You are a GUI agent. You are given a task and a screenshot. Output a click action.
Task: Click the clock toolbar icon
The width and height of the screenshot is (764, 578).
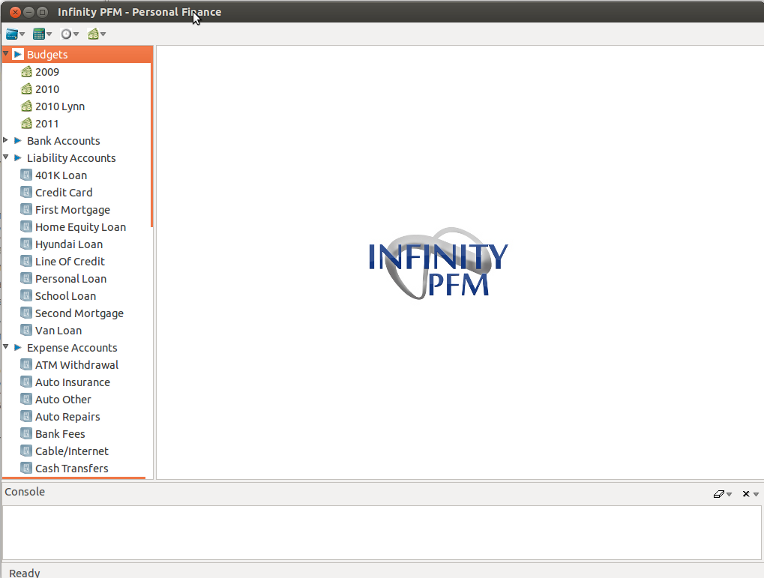[66, 34]
